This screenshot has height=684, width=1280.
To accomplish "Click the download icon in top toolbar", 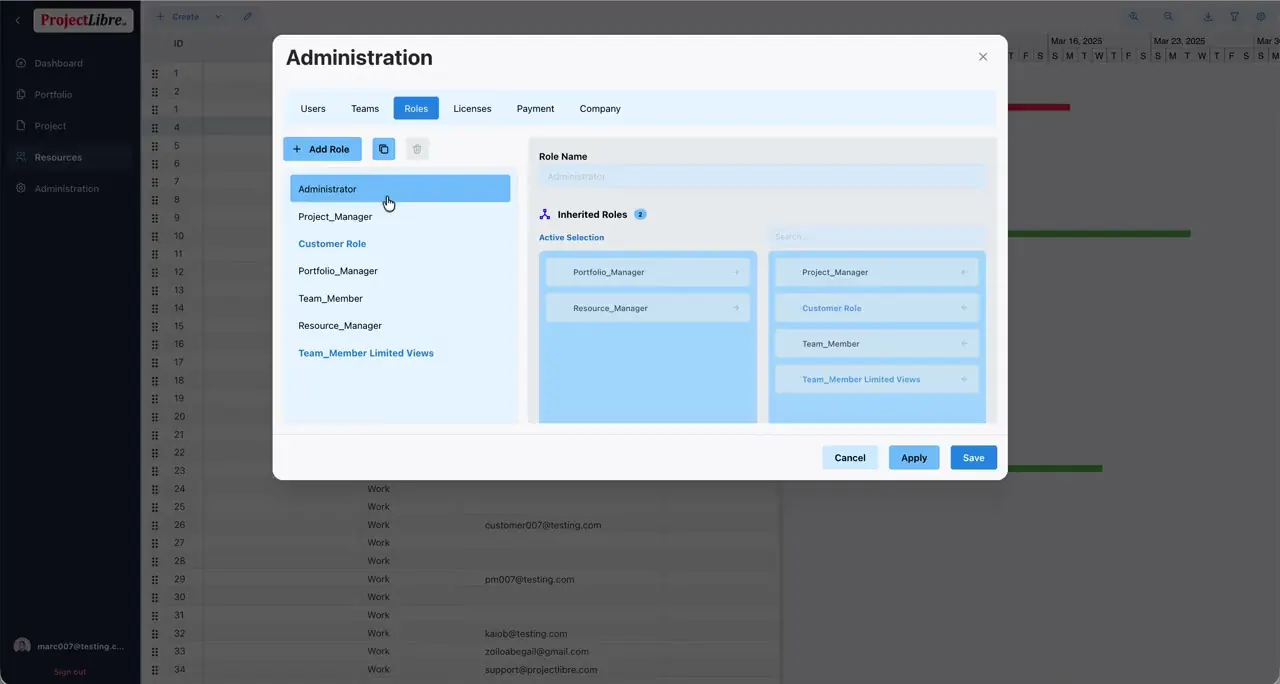I will (1208, 16).
